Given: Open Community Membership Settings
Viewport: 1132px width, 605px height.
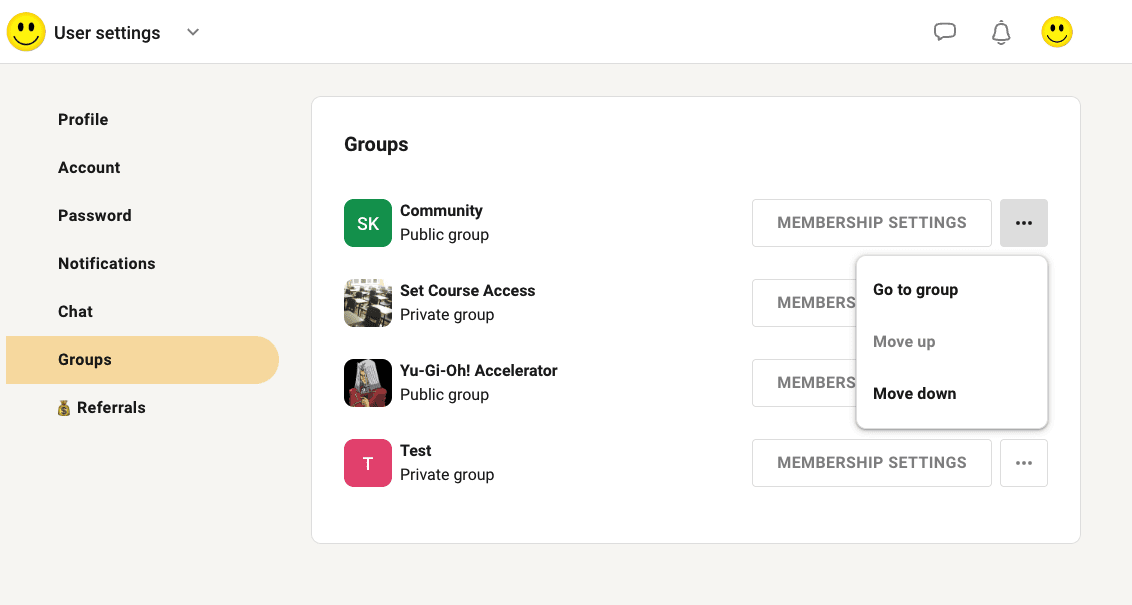Looking at the screenshot, I should click(872, 223).
